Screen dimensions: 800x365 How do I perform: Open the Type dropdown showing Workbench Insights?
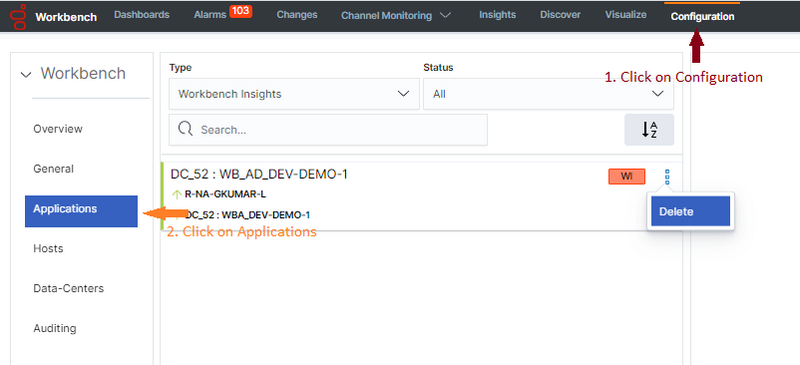coord(294,94)
